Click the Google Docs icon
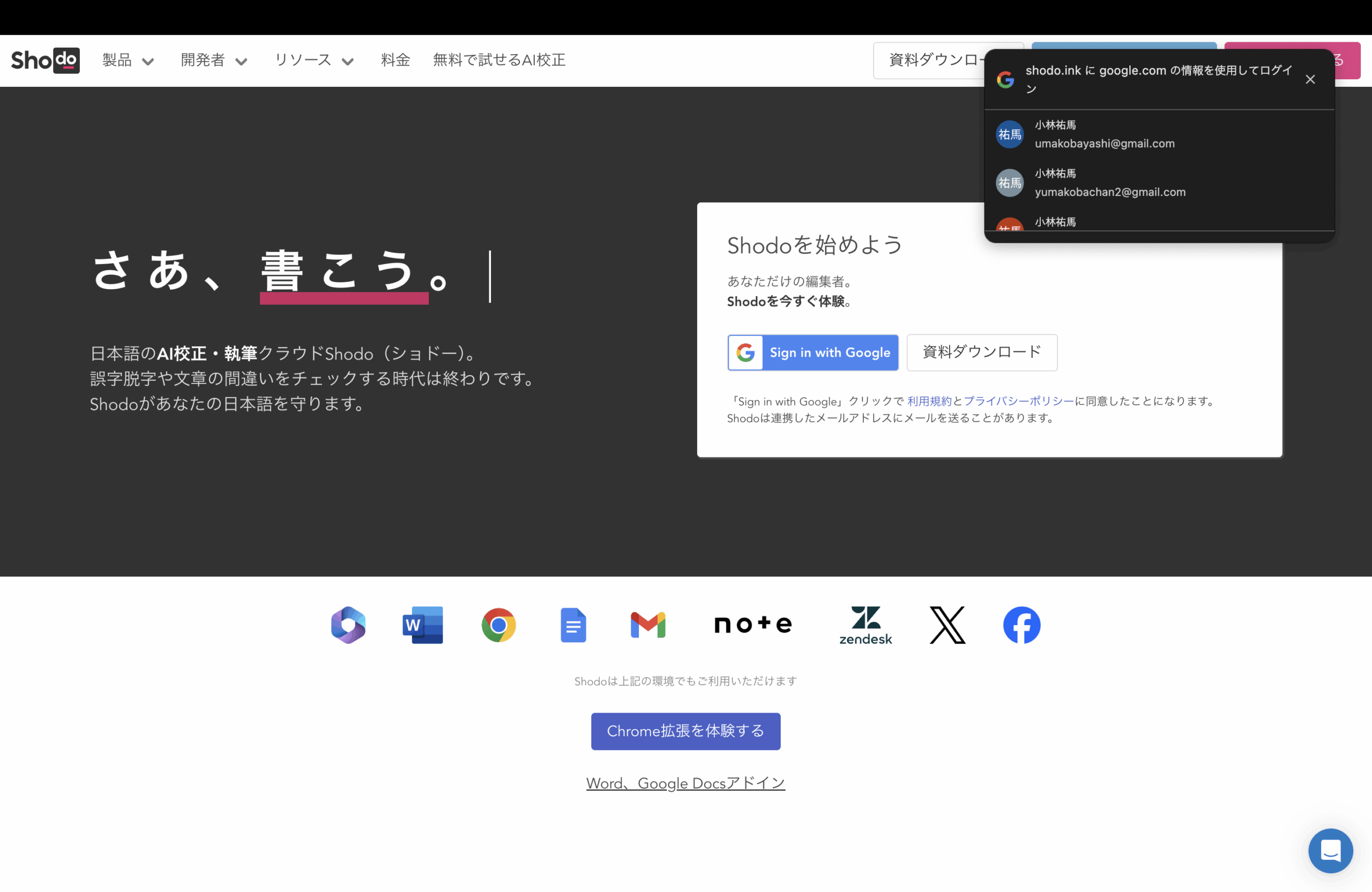This screenshot has height=892, width=1372. click(573, 625)
